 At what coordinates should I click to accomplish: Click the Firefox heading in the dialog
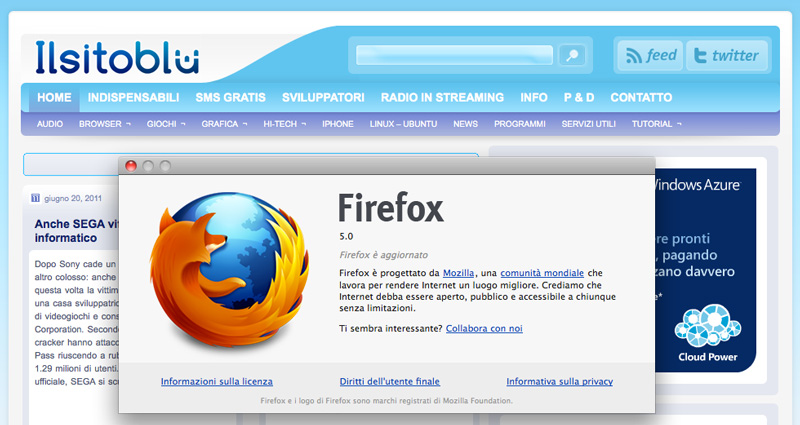click(391, 208)
